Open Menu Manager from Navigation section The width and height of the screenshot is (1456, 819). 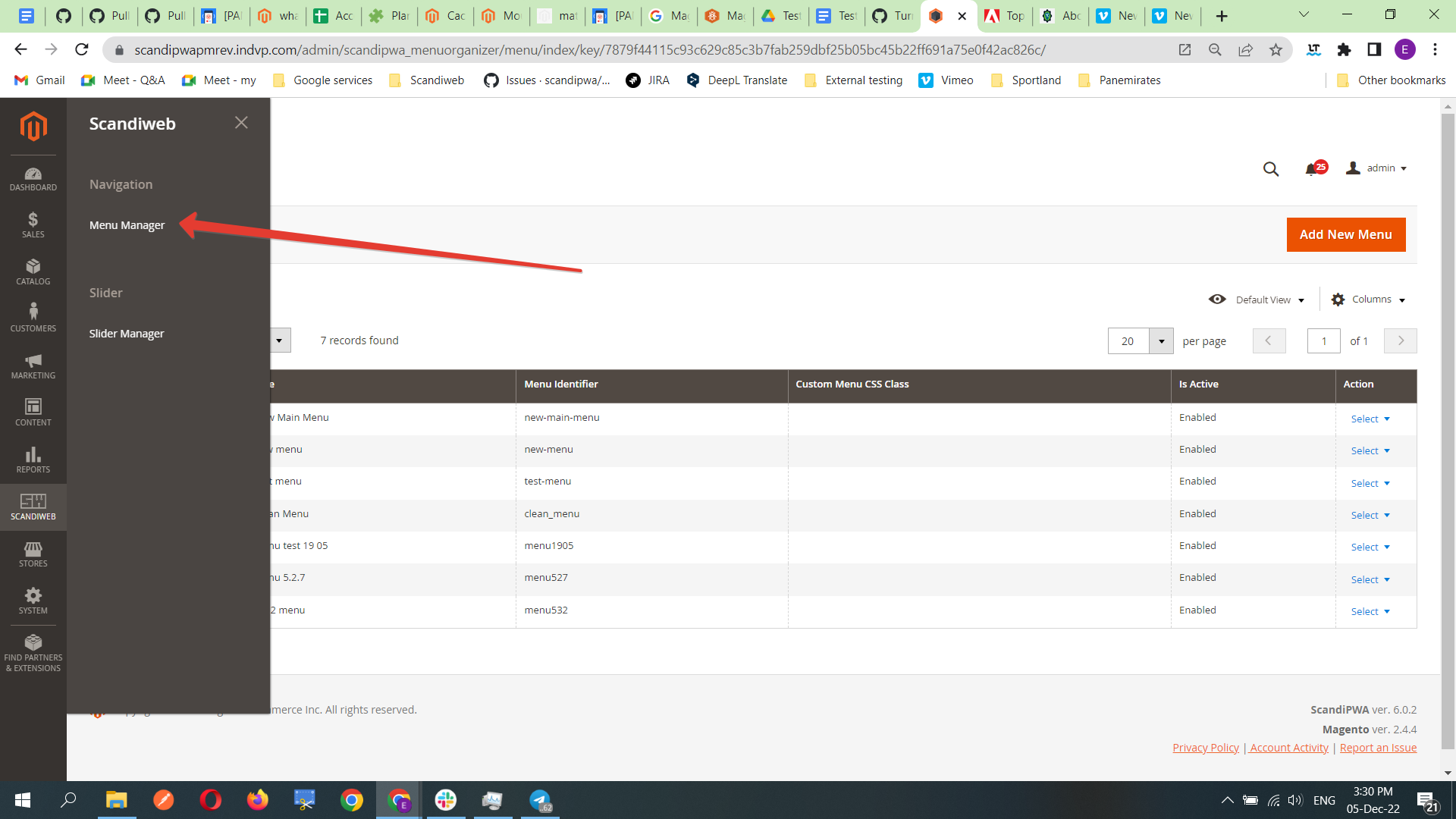pos(127,225)
